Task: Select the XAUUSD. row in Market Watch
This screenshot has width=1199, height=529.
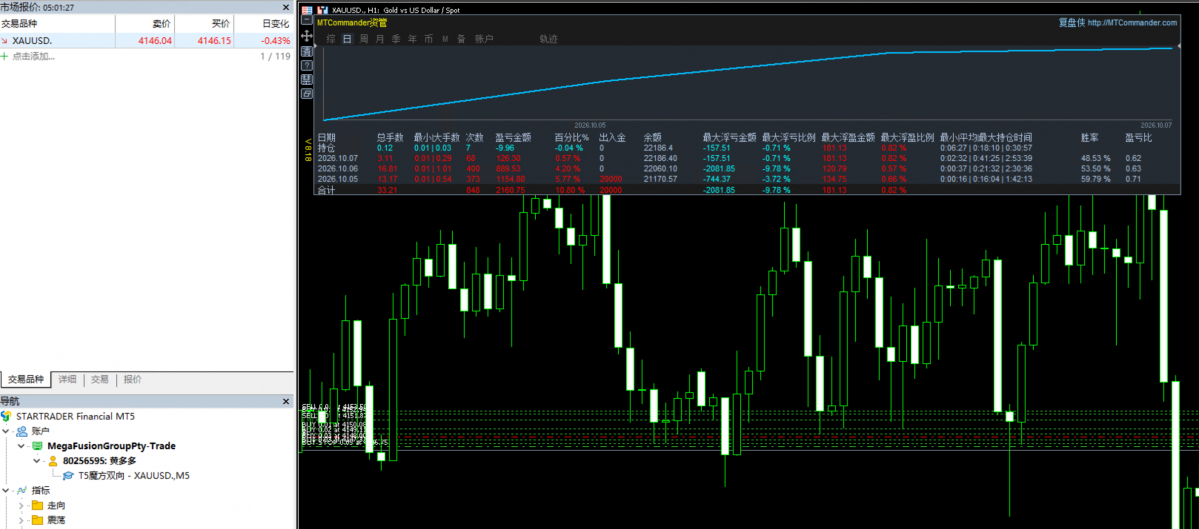Action: point(147,41)
